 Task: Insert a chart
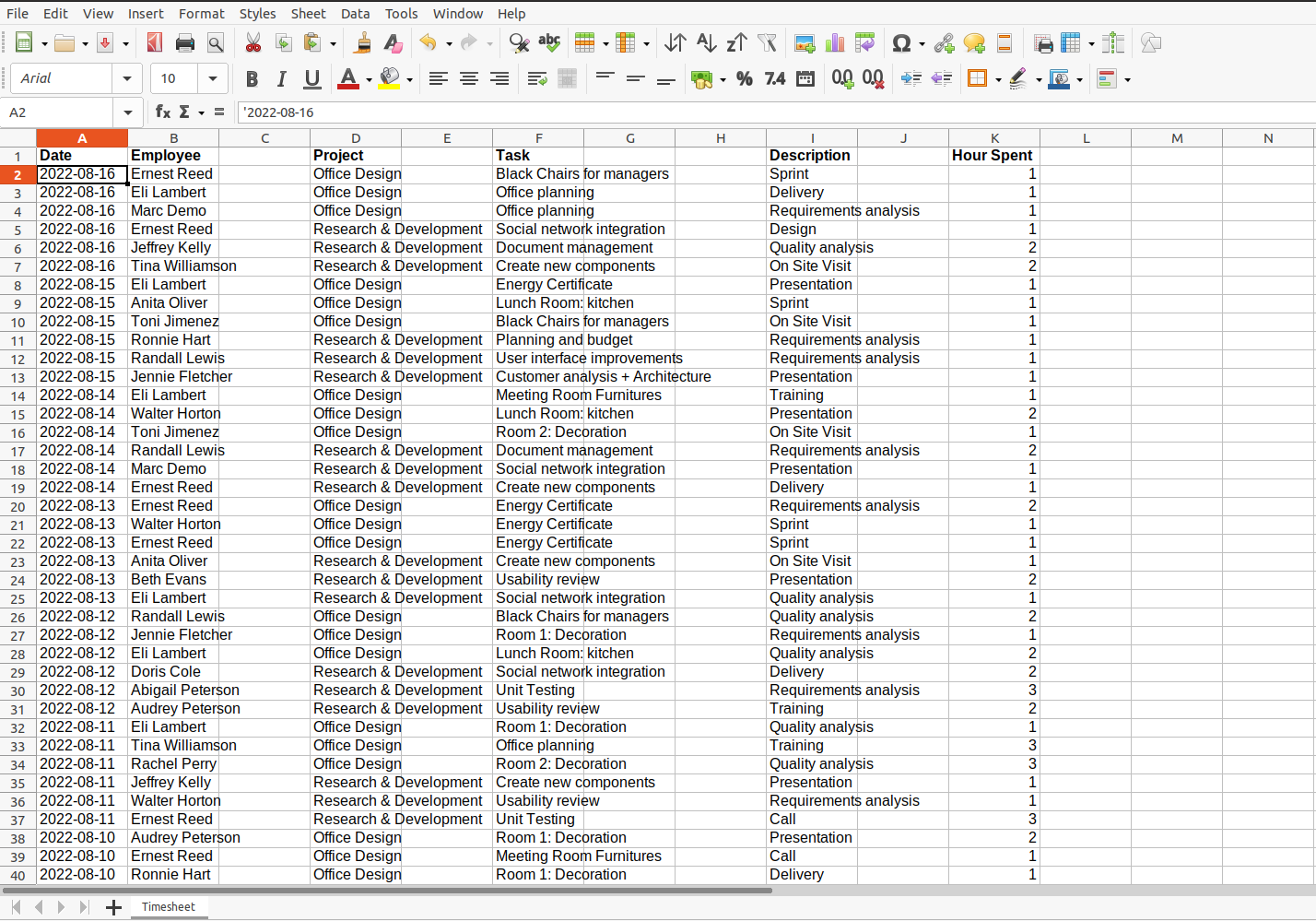(835, 43)
